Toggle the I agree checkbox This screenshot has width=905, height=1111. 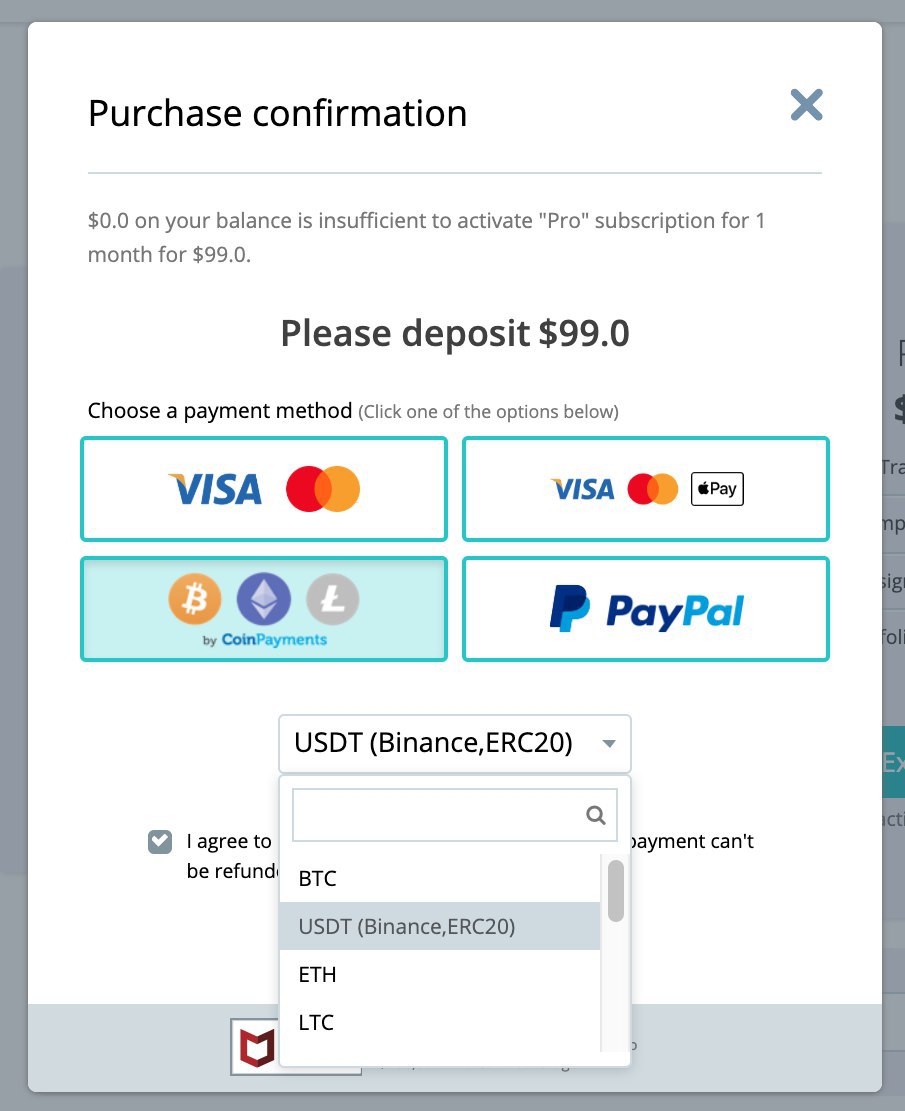pyautogui.click(x=160, y=841)
